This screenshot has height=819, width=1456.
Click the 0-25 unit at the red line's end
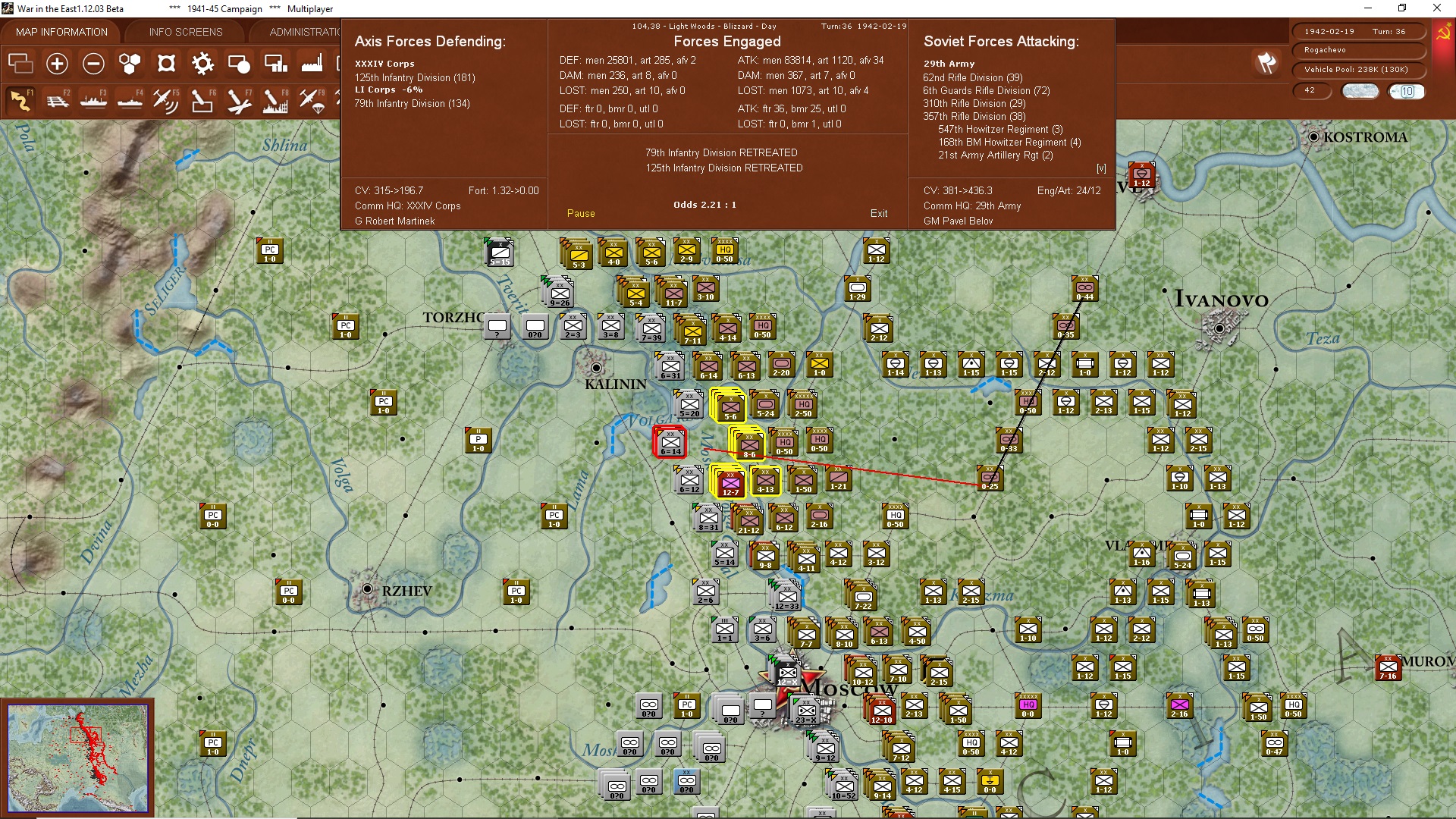(x=990, y=479)
